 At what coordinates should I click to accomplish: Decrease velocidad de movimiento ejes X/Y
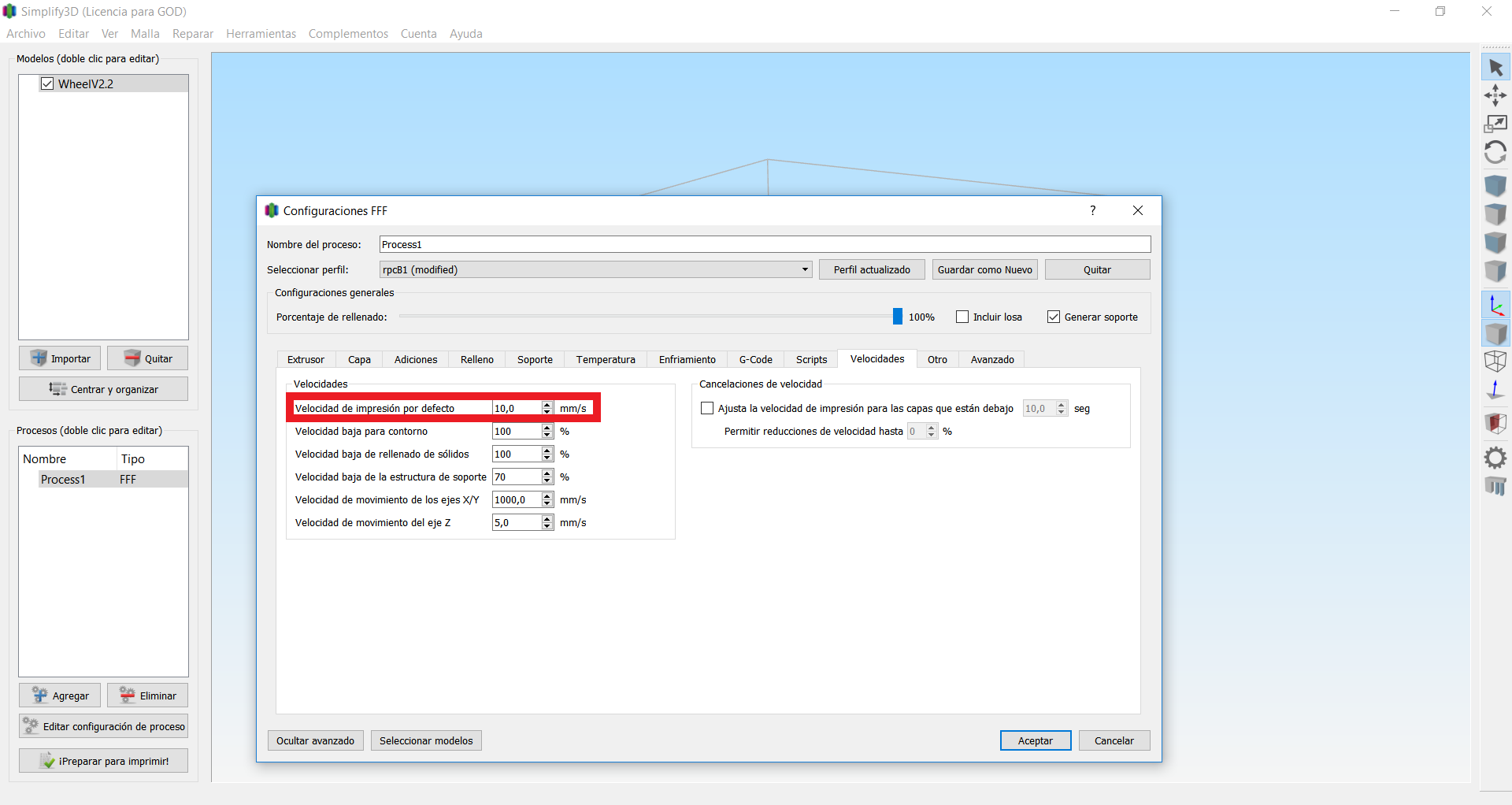[x=547, y=503]
